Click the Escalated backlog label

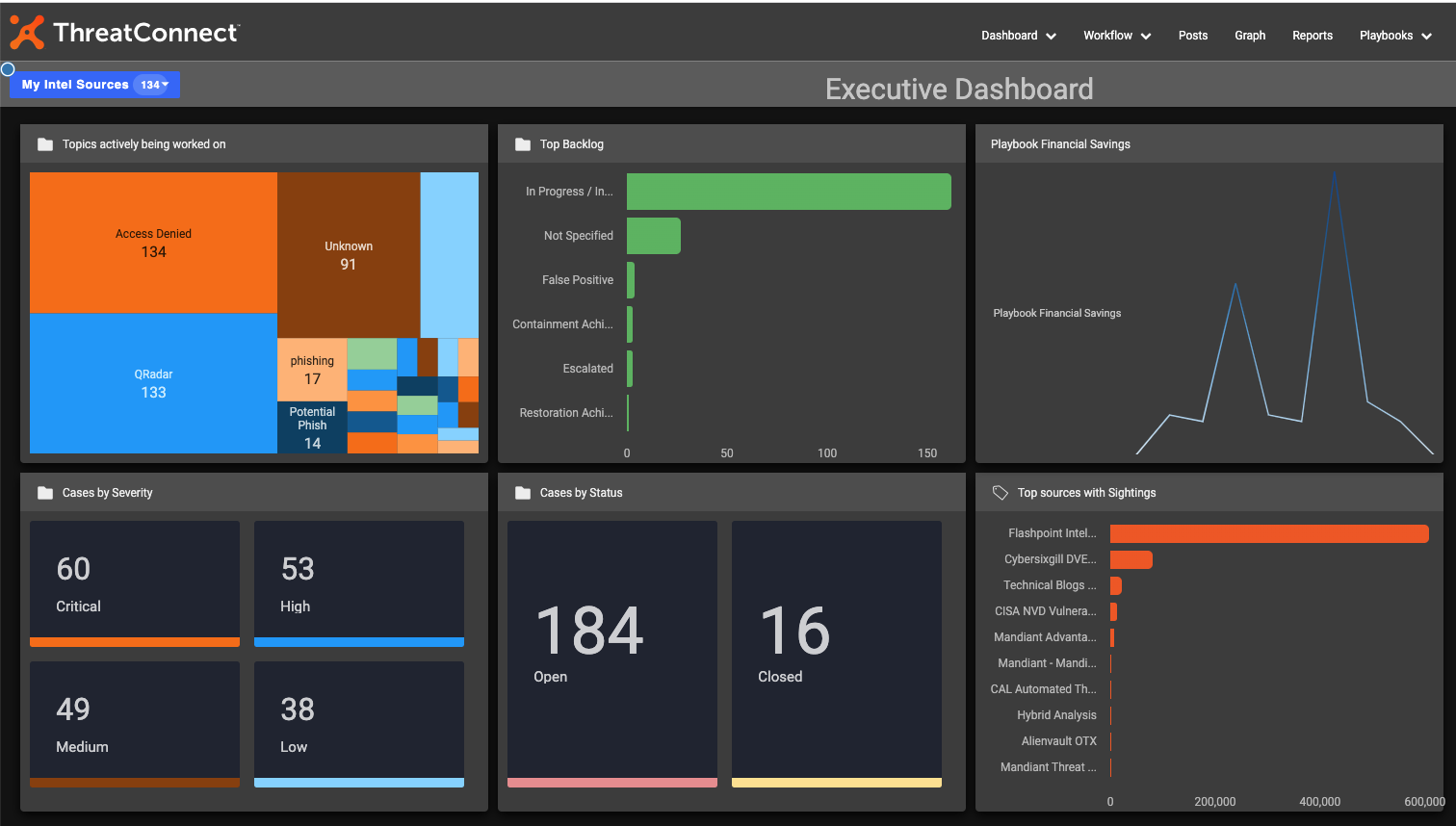[x=588, y=369]
